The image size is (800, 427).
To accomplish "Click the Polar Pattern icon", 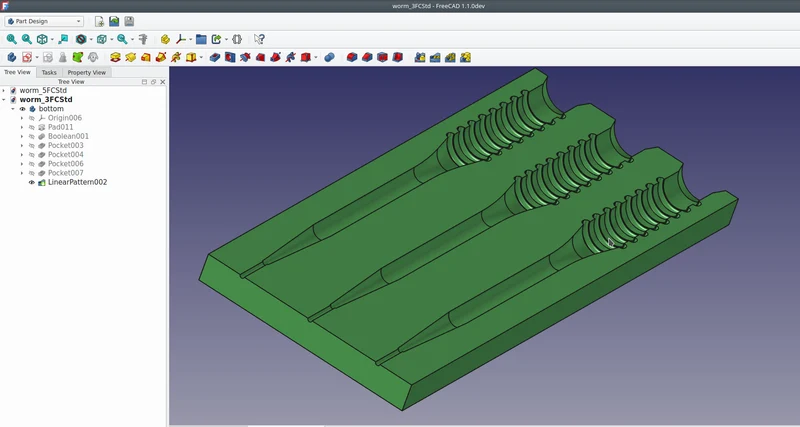I will tap(450, 57).
